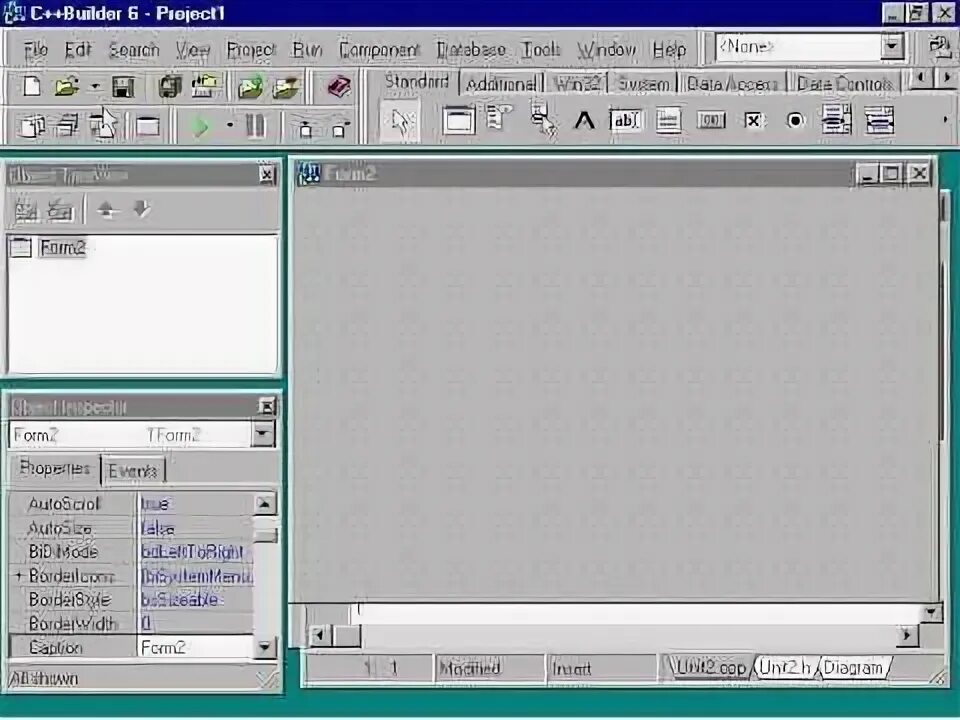
Task: Select the Button component icon
Action: coord(711,120)
